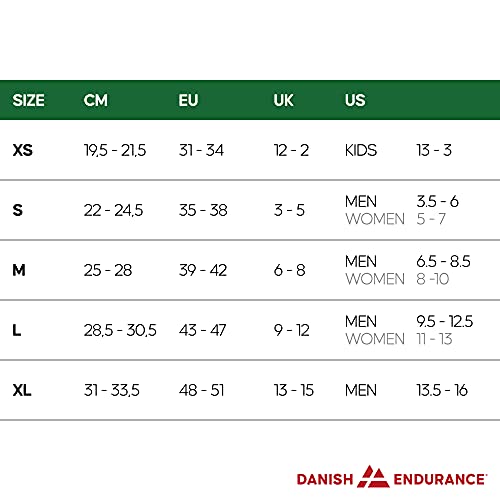
Task: Select the L size row label
Action: (x=17, y=330)
